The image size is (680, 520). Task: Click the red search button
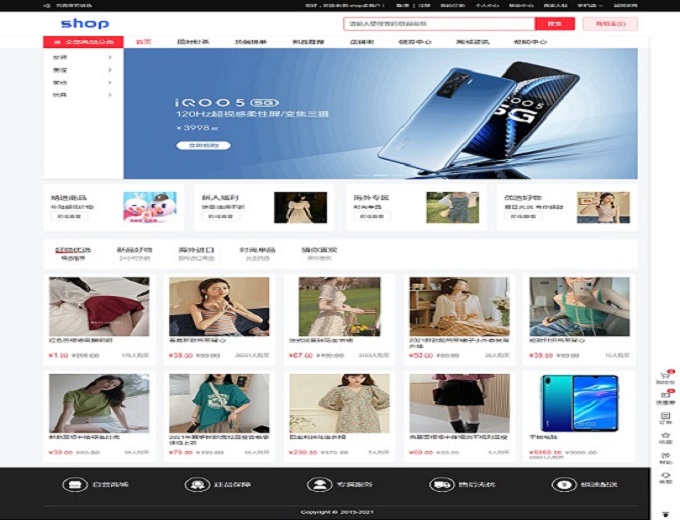(x=555, y=24)
